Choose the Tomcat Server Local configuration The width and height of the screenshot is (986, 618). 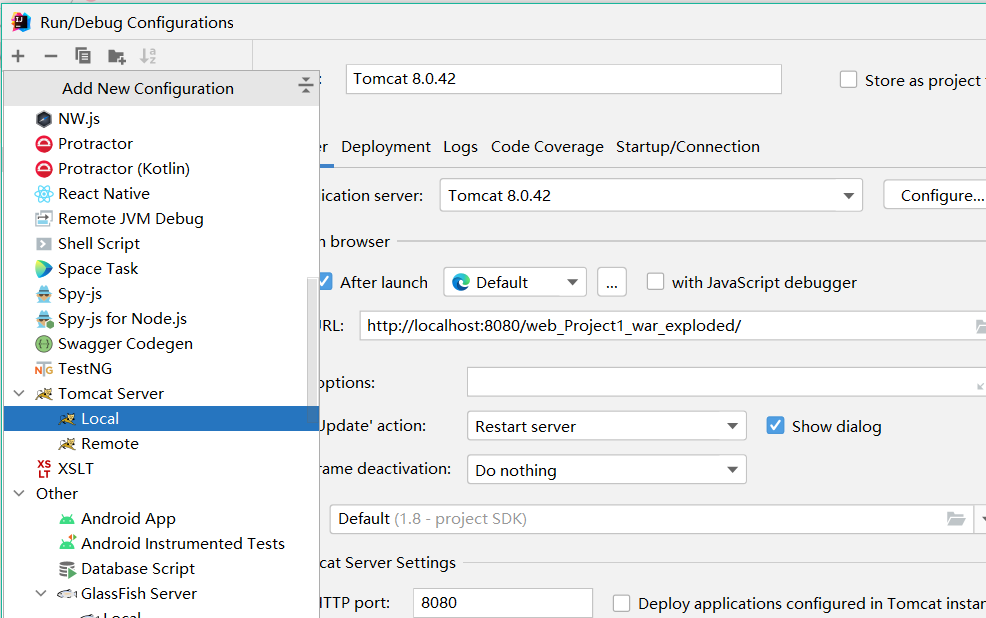pyautogui.click(x=100, y=419)
